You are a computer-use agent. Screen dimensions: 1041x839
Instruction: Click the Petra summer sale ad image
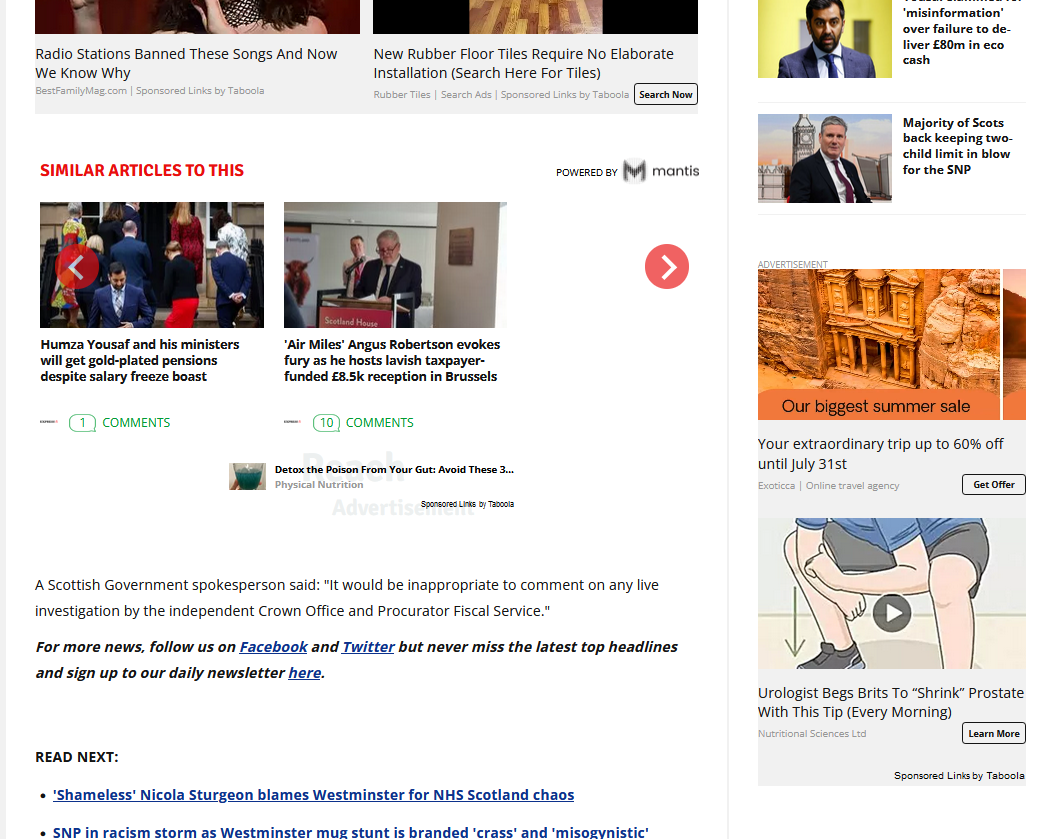click(x=879, y=344)
